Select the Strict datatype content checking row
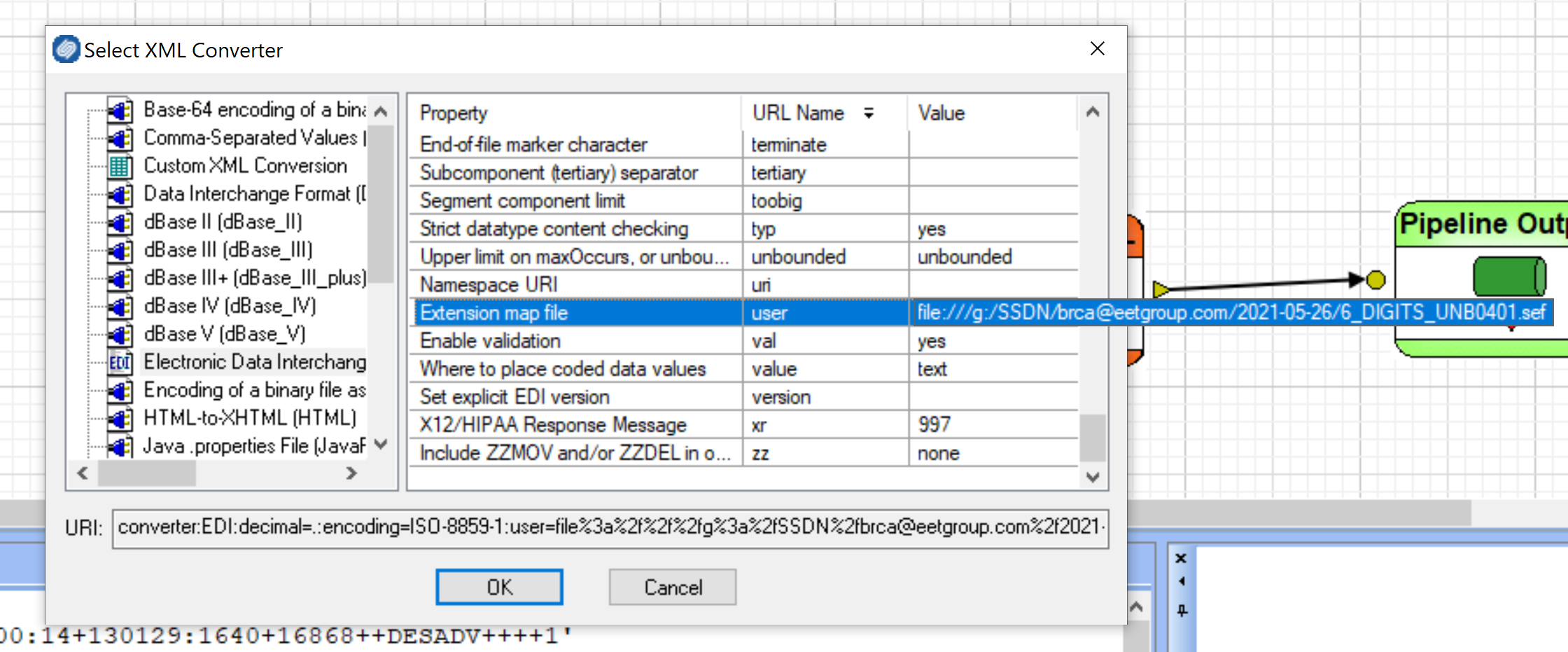1568x652 pixels. pyautogui.click(x=554, y=229)
